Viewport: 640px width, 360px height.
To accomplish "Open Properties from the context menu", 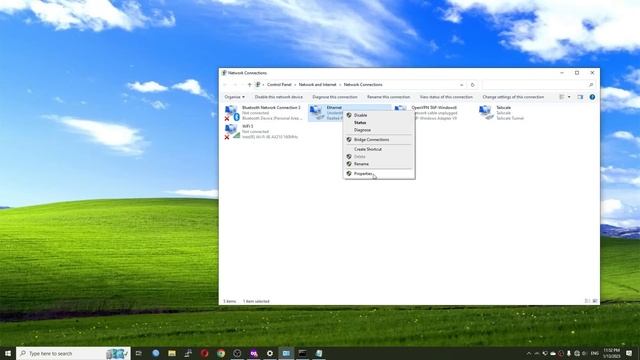I will coord(379,174).
